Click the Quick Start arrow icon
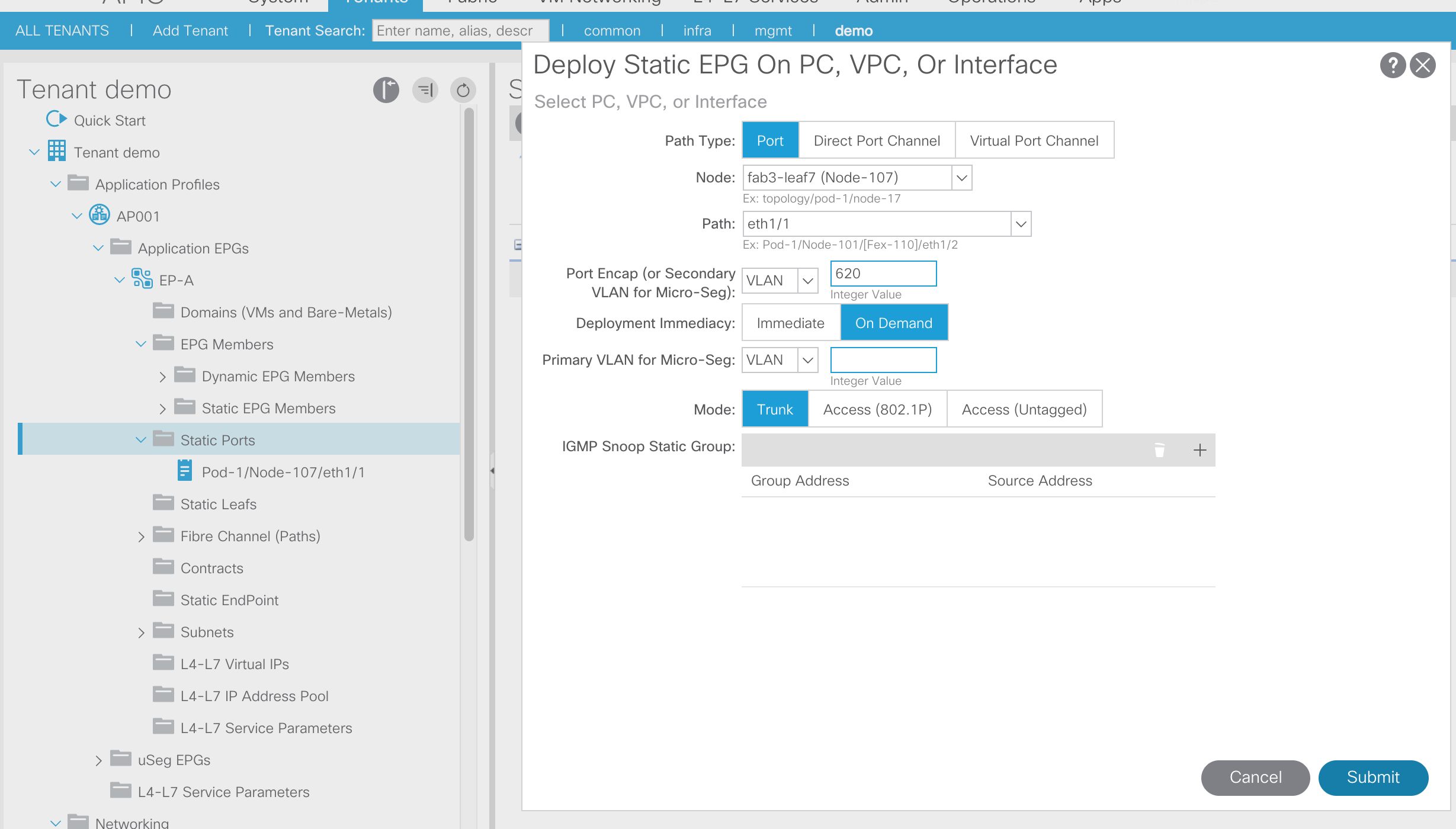This screenshot has width=1456, height=829. tap(56, 120)
